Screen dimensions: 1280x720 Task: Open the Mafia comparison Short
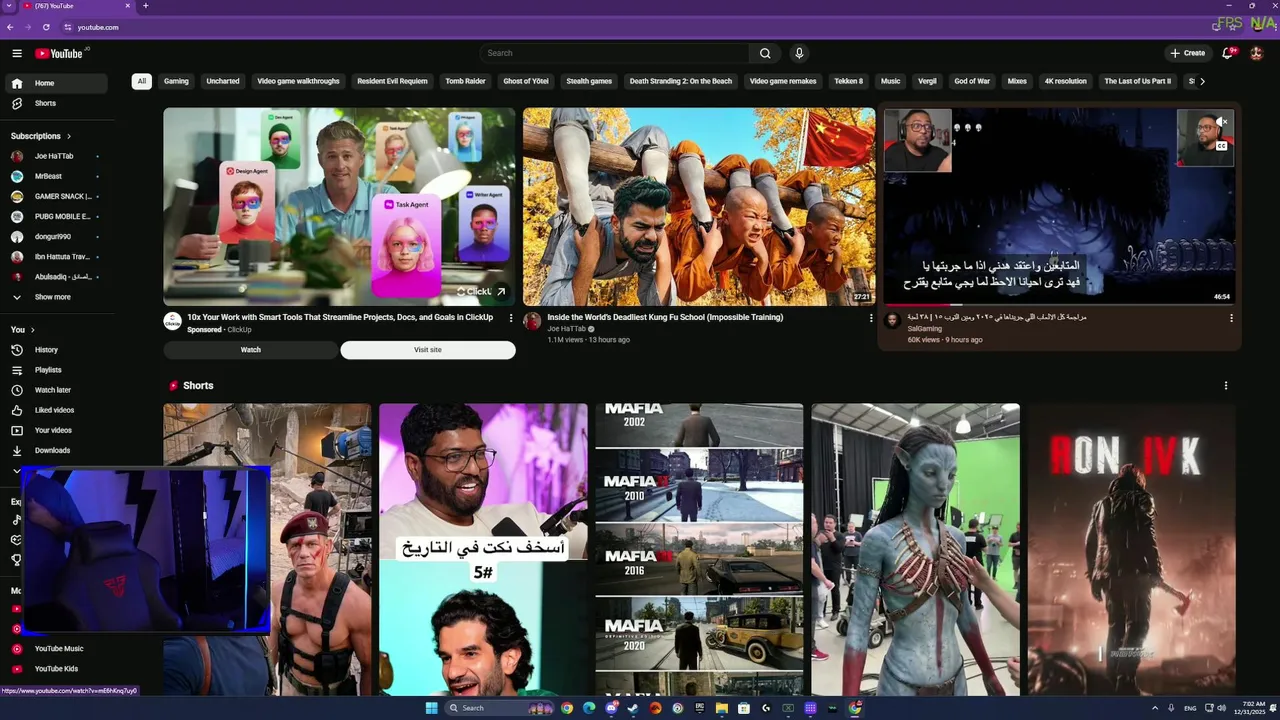click(x=699, y=549)
